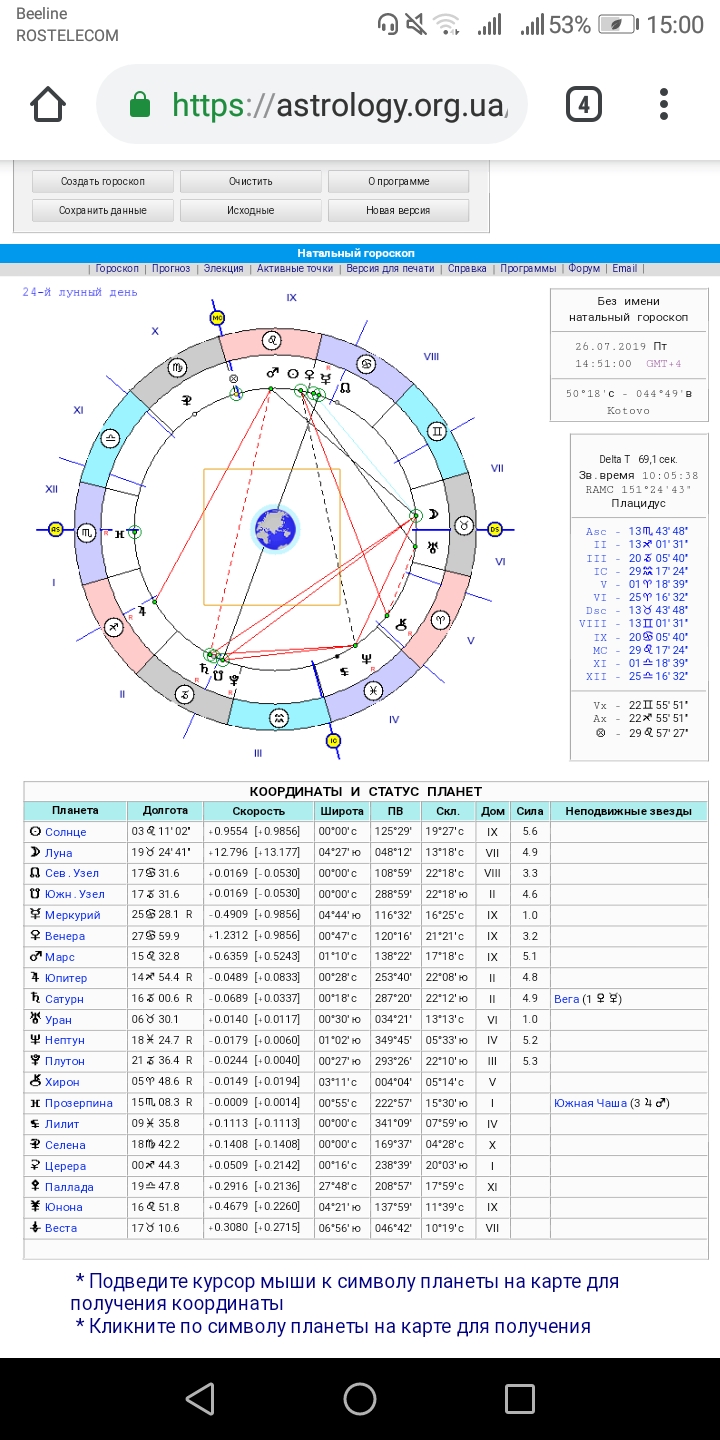Click the Aquarius sign on the chart ring
The image size is (720, 1440).
click(x=280, y=717)
